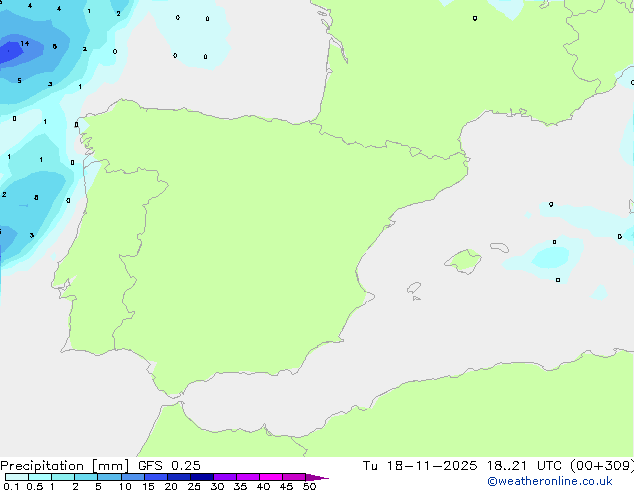Viewport: 634px width, 490px height.
Task: Click the 45–50 mm legend color swatch
Action: (294, 477)
